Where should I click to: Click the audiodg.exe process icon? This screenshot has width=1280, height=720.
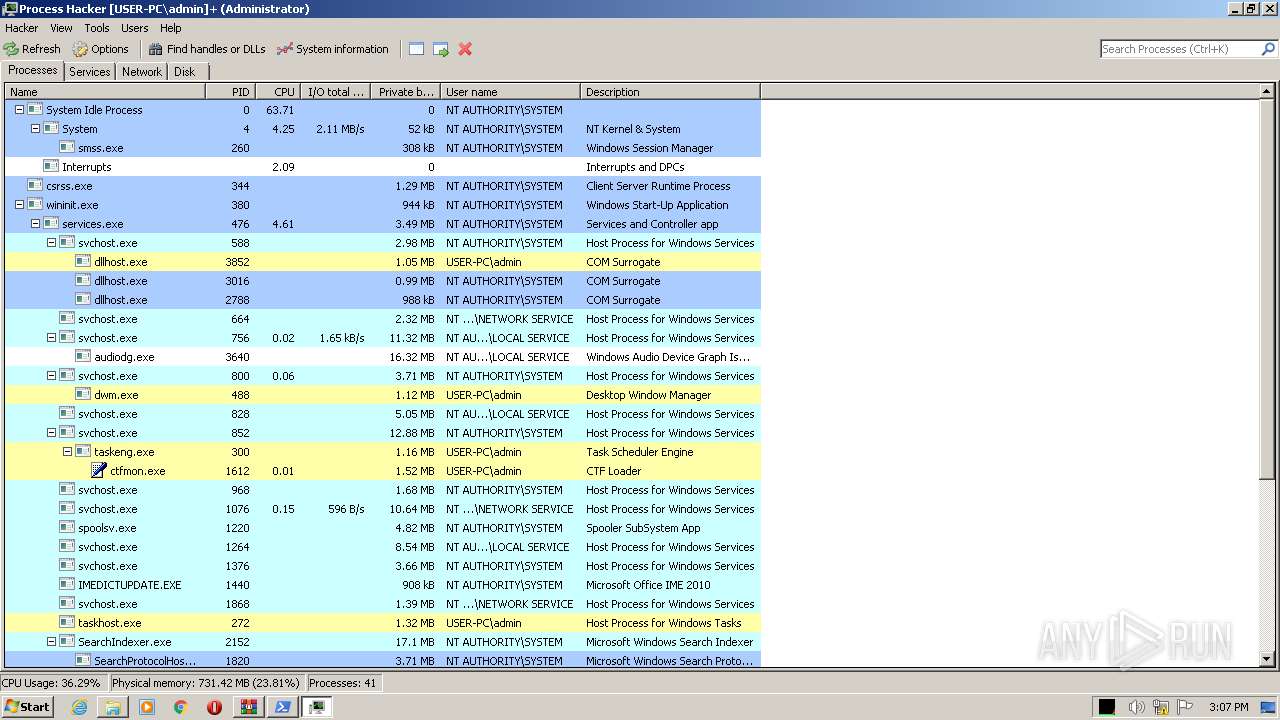(x=83, y=357)
